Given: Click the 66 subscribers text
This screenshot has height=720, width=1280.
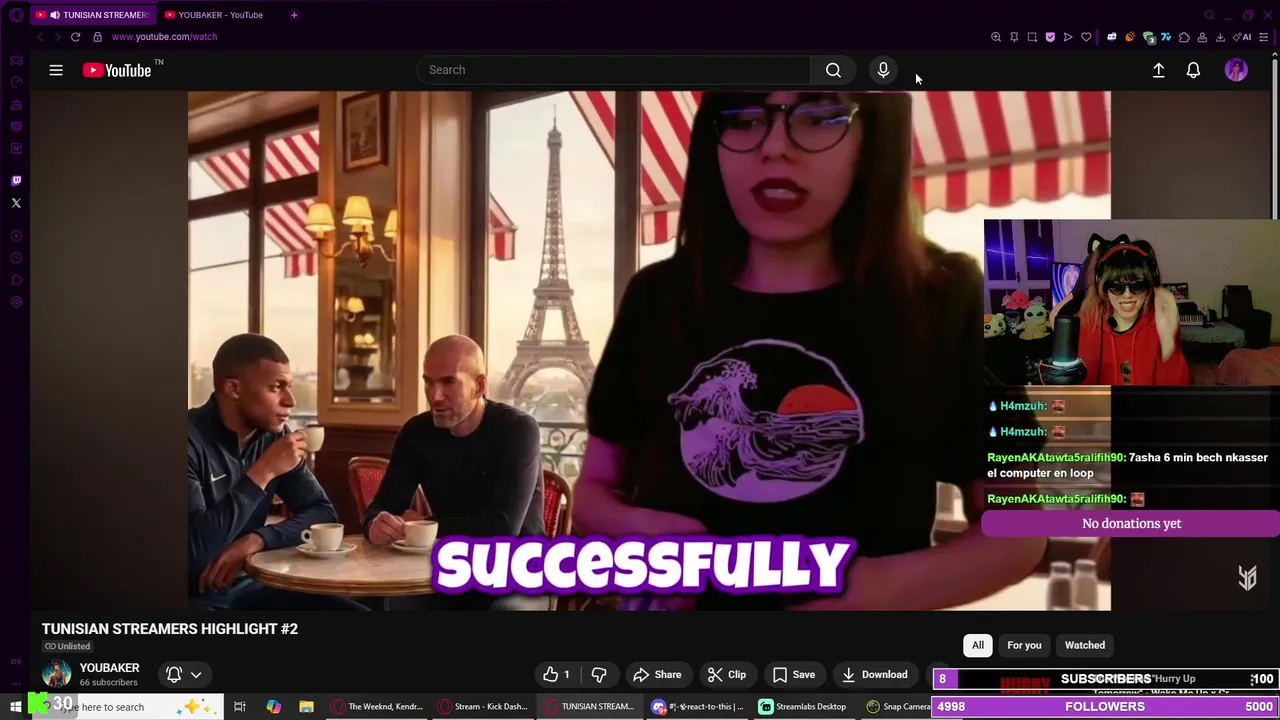Looking at the screenshot, I should tap(108, 683).
